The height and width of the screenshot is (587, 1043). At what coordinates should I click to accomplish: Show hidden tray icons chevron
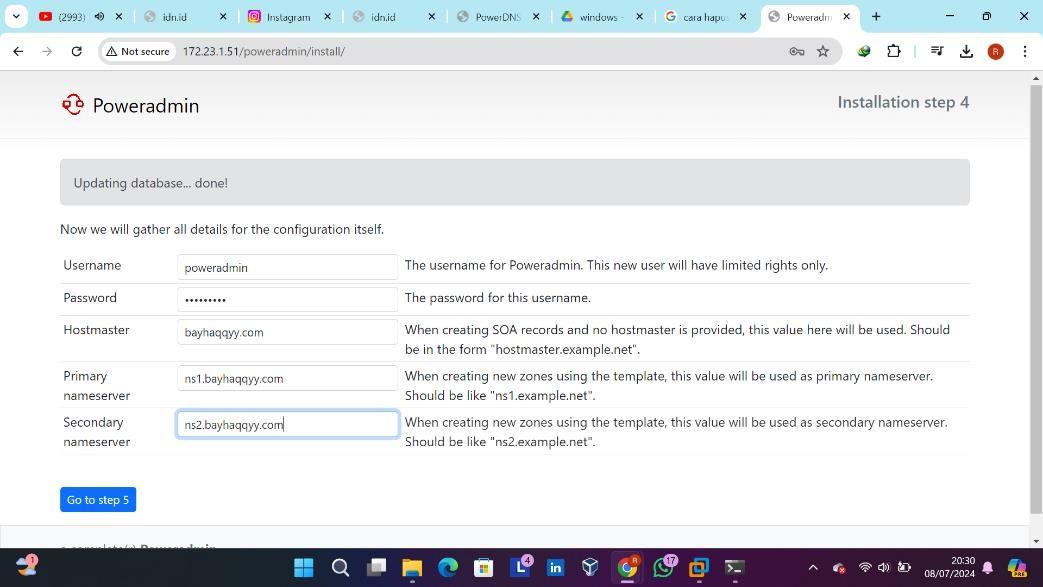pos(813,568)
